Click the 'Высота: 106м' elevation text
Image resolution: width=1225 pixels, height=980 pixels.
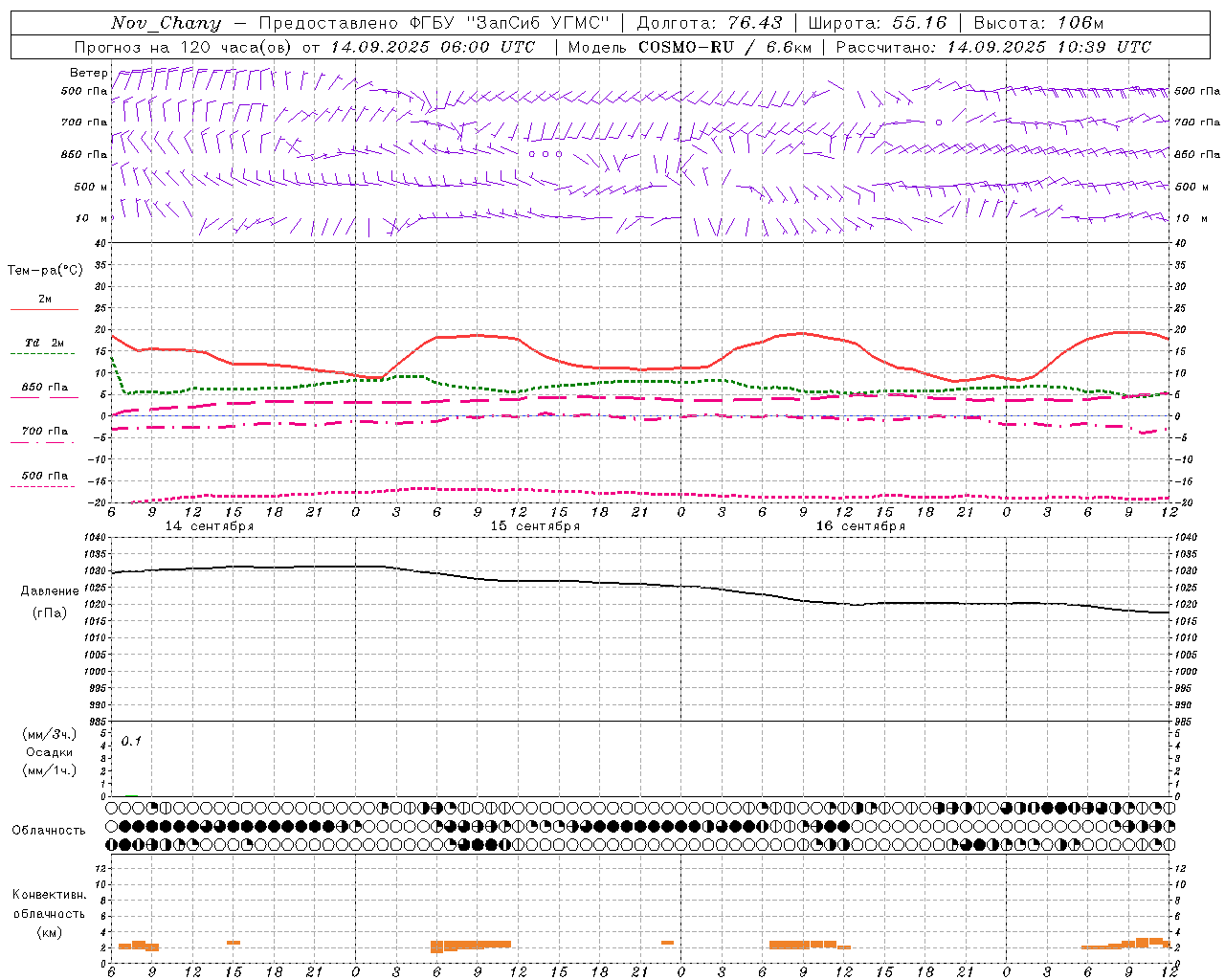1038,23
